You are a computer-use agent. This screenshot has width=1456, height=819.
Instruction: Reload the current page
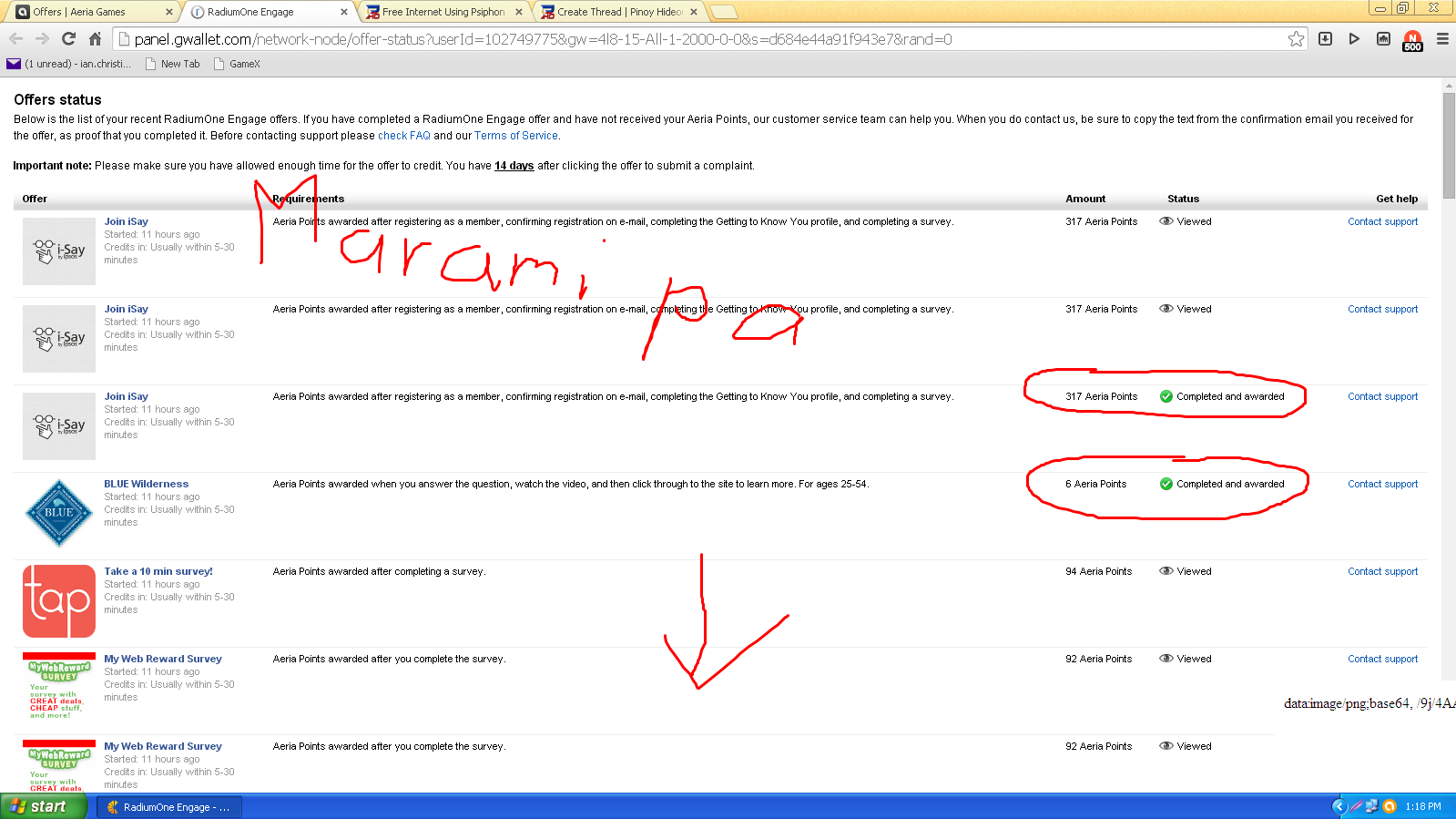pyautogui.click(x=68, y=39)
